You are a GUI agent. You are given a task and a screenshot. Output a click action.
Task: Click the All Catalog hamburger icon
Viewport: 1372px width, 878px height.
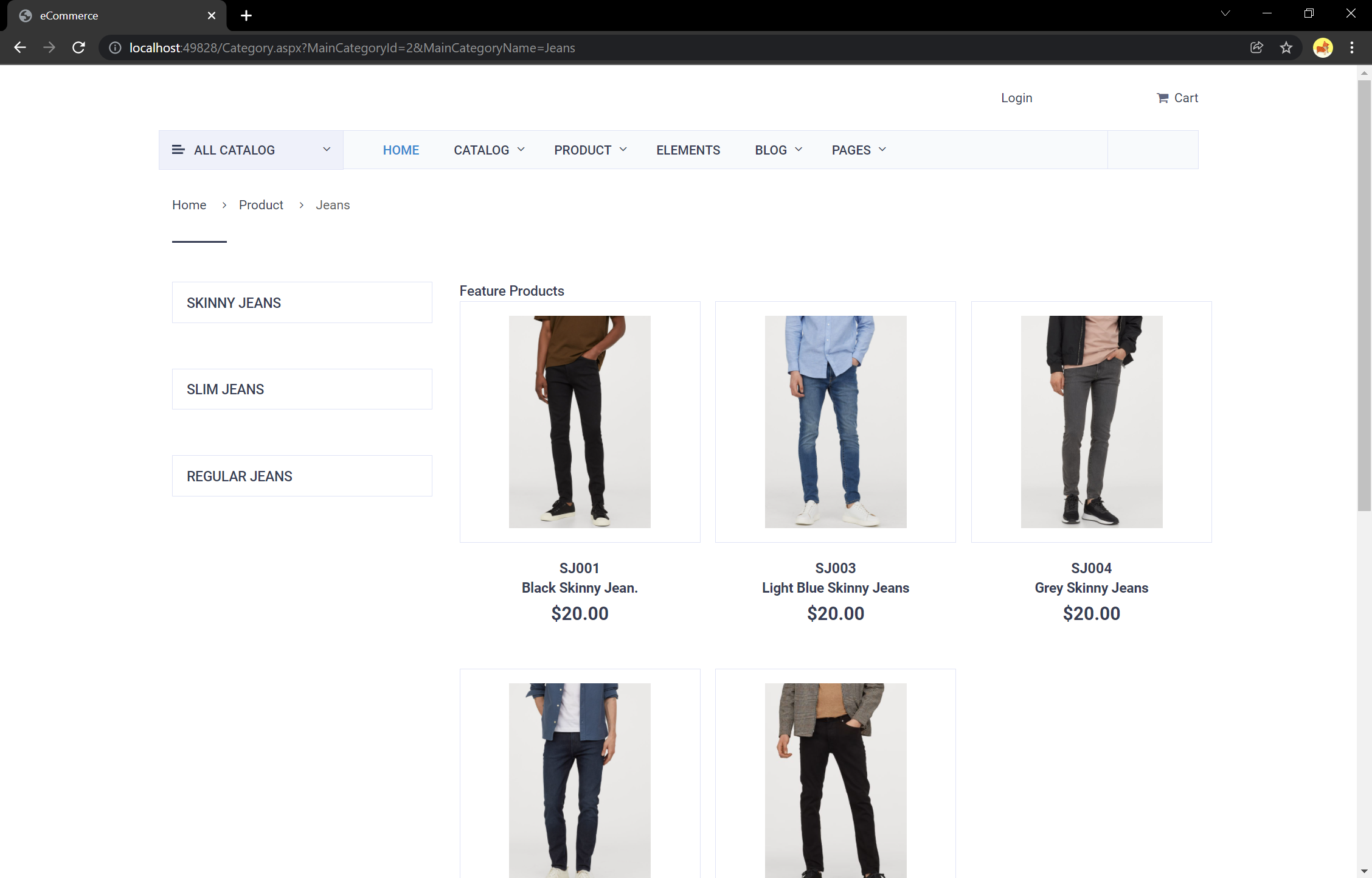point(178,150)
